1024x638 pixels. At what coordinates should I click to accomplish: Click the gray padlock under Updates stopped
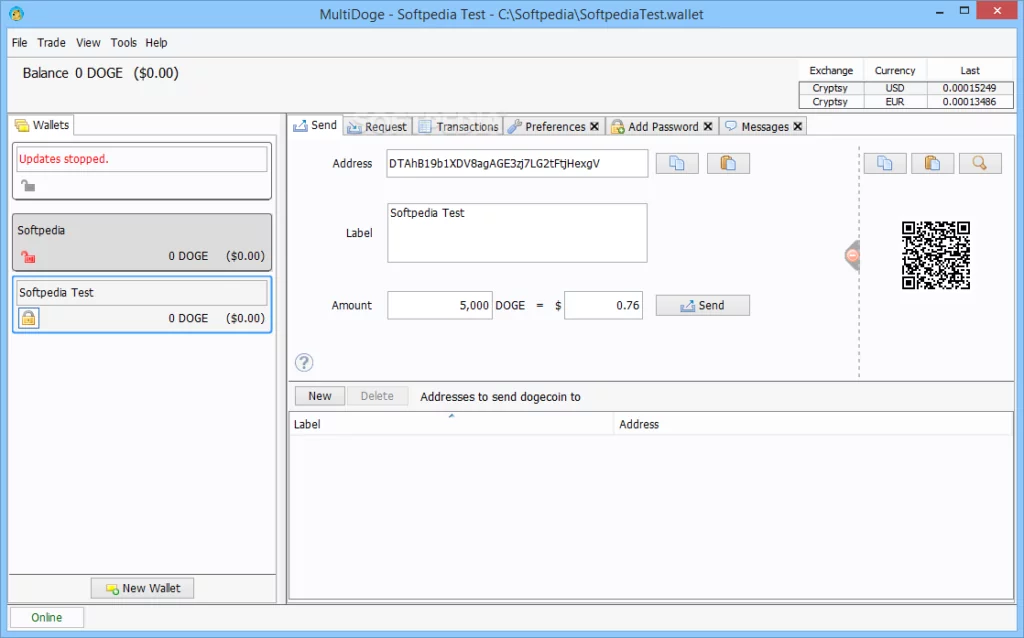(28, 186)
